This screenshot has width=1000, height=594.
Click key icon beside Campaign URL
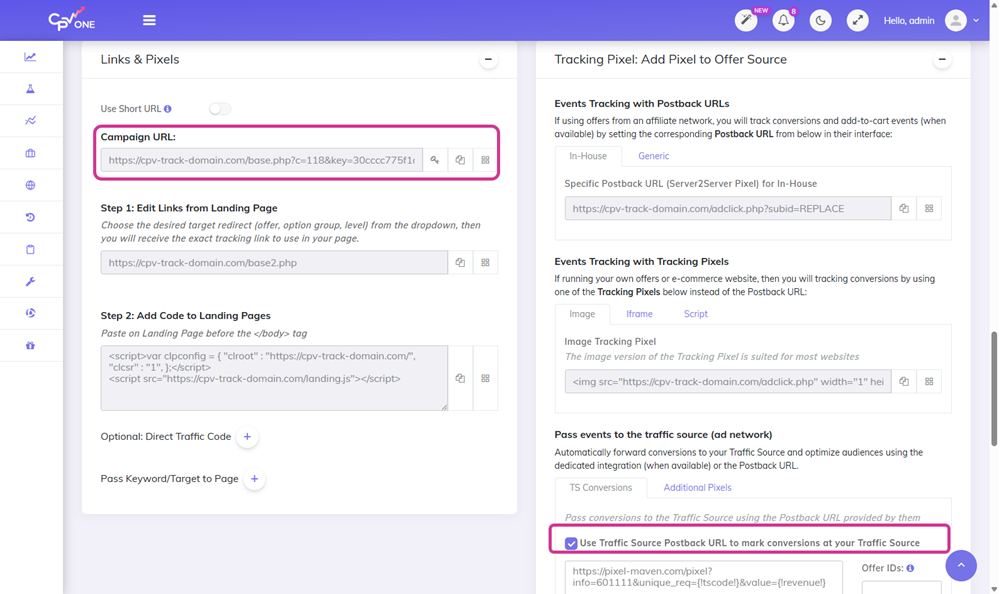pyautogui.click(x=435, y=160)
